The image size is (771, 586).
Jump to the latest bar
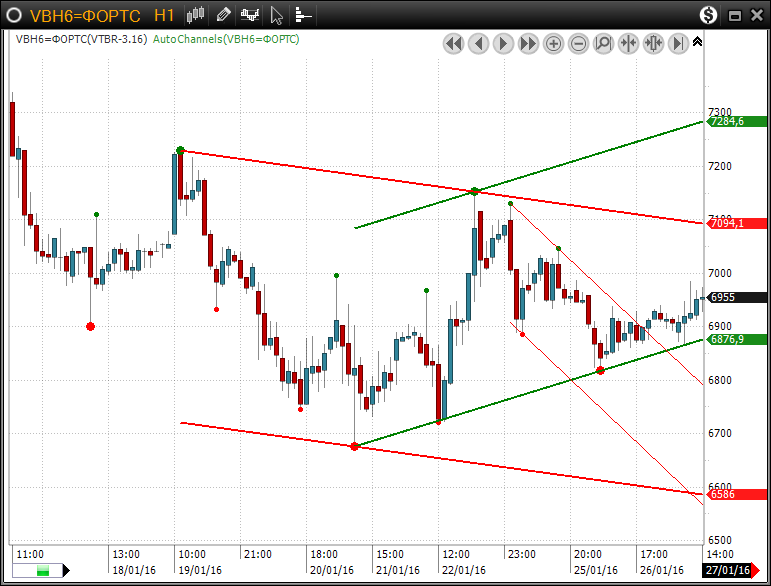678,43
